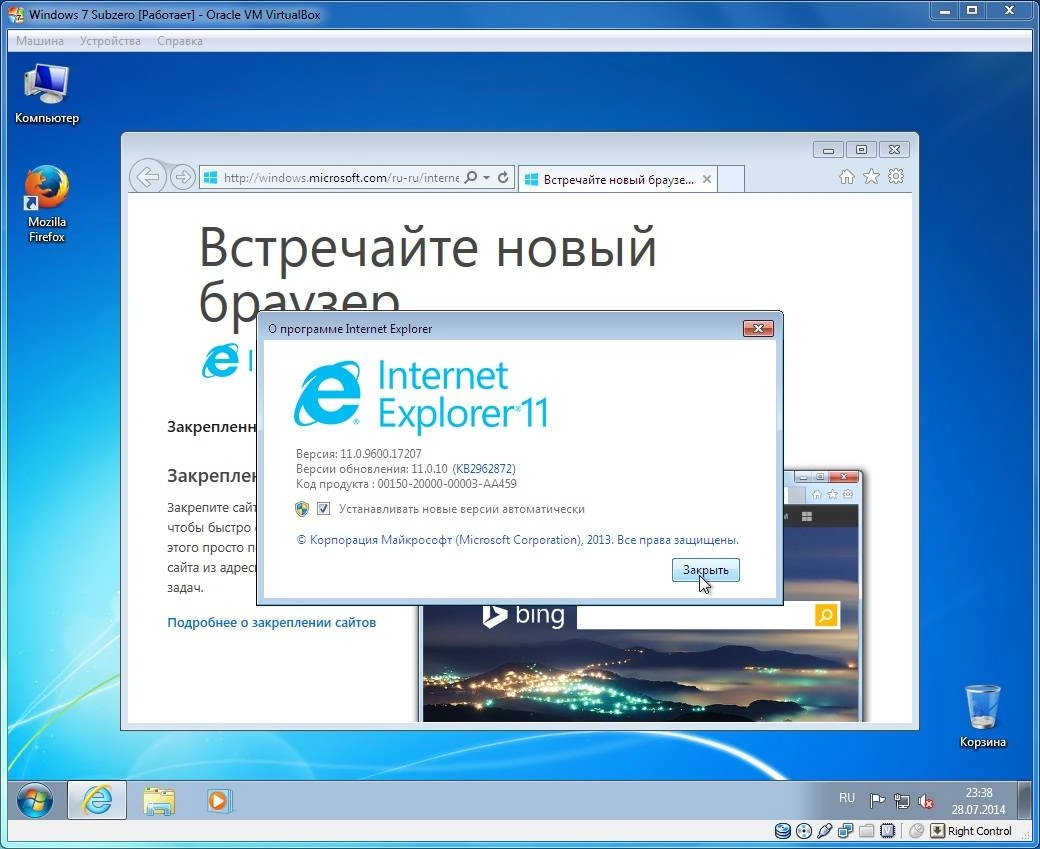Open Windows Explorer from the taskbar
1040x849 pixels.
159,801
